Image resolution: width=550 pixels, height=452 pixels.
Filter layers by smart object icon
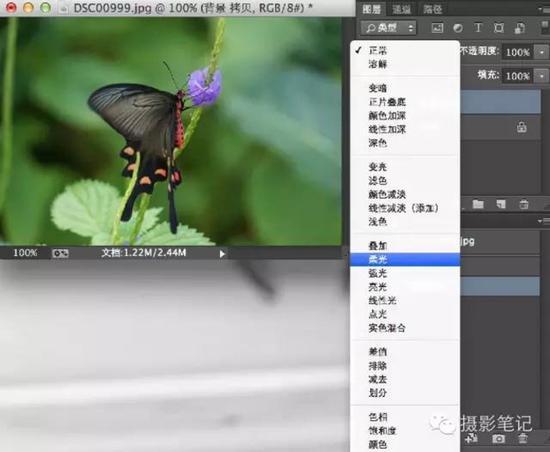coord(520,28)
